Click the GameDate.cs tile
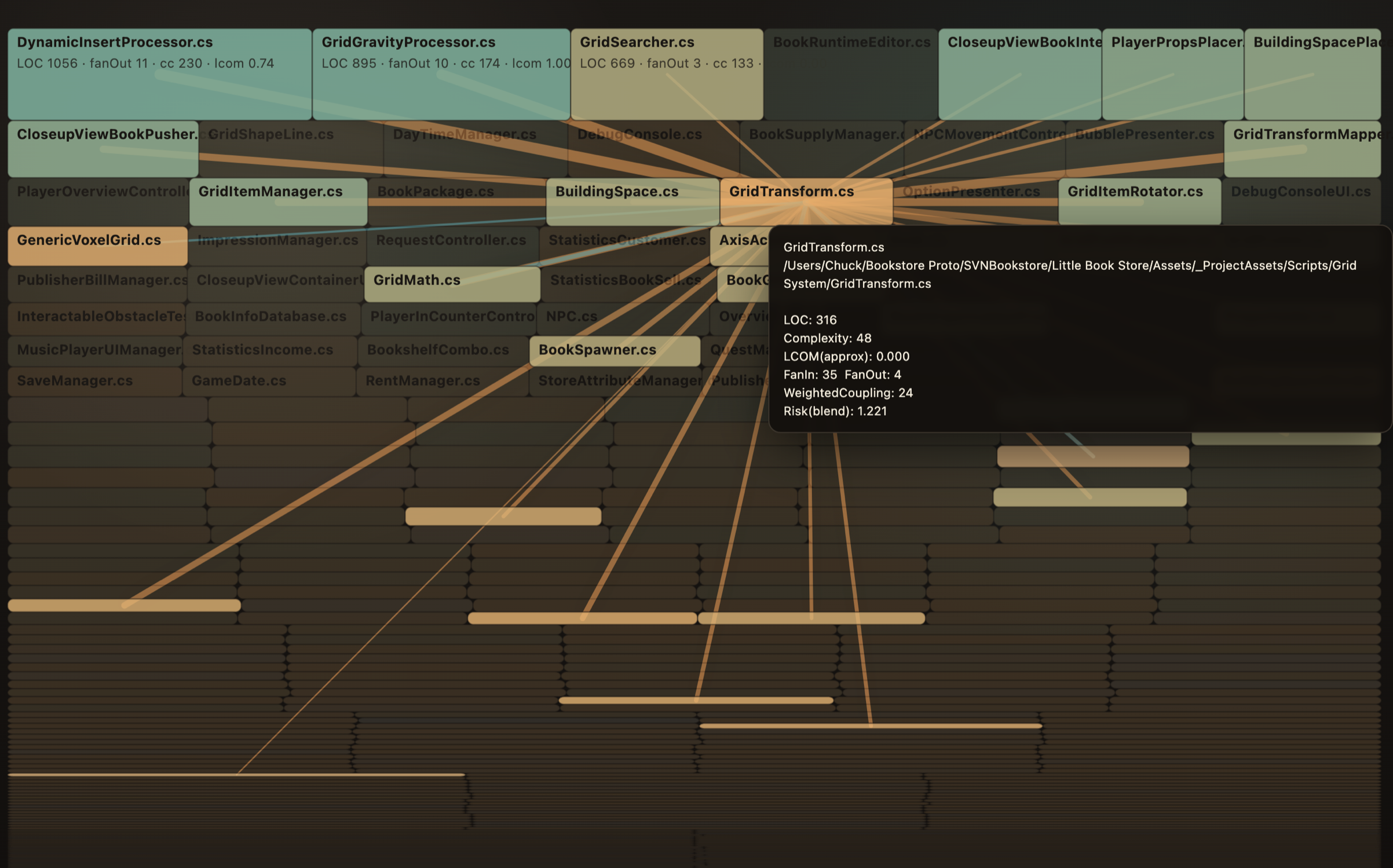Screen dimensions: 1393x868 (268, 381)
